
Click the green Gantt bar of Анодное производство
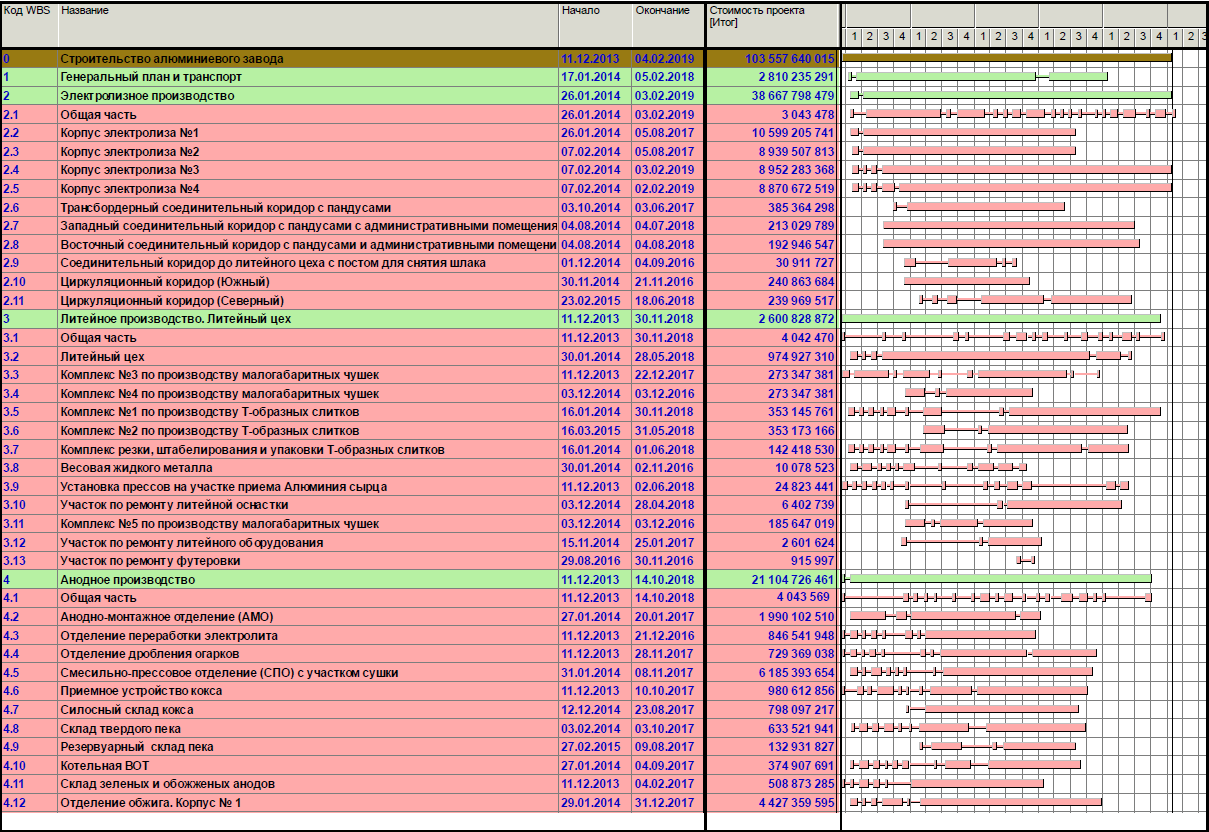tap(997, 578)
